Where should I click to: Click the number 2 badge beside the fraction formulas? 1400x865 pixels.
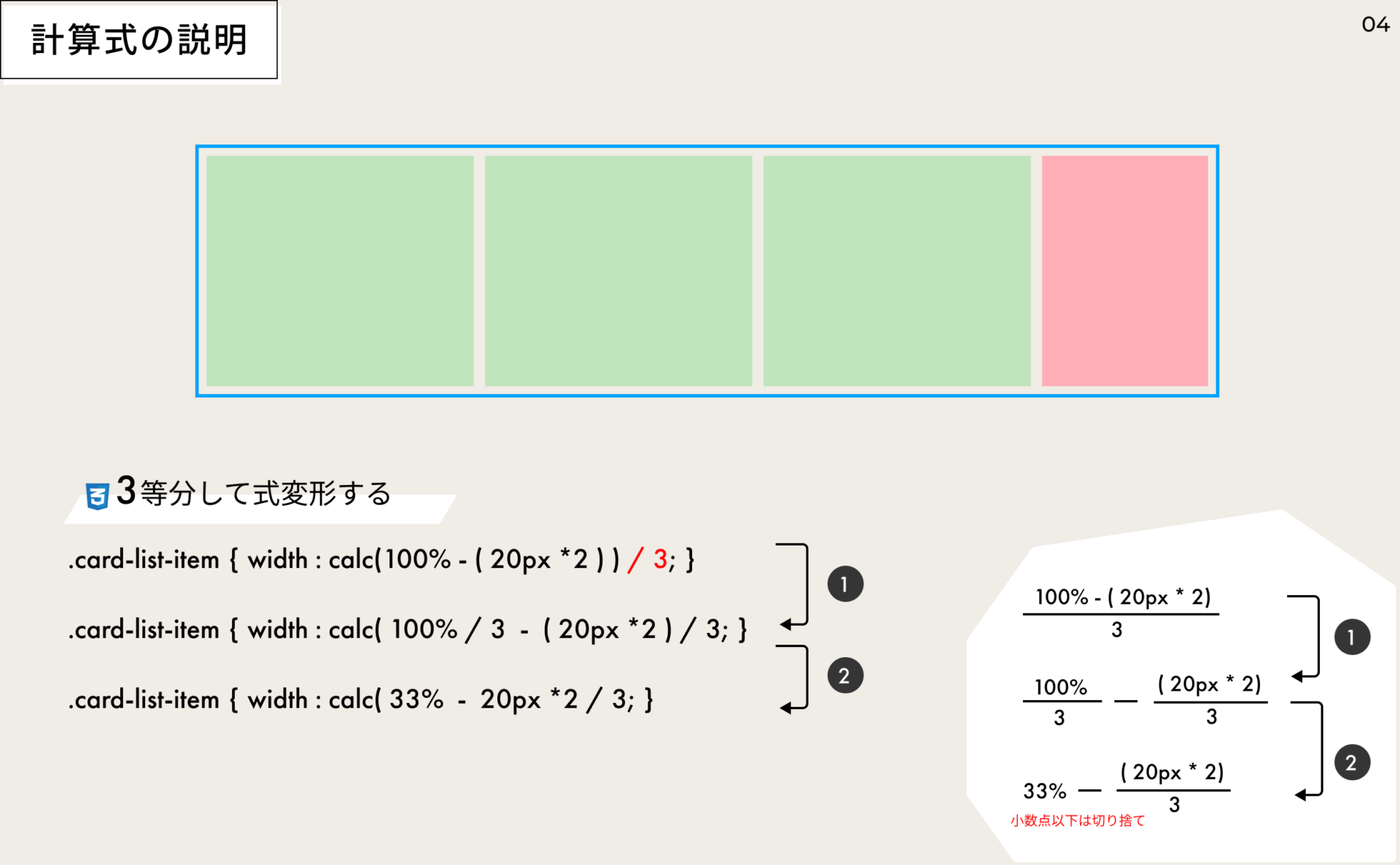(1352, 762)
